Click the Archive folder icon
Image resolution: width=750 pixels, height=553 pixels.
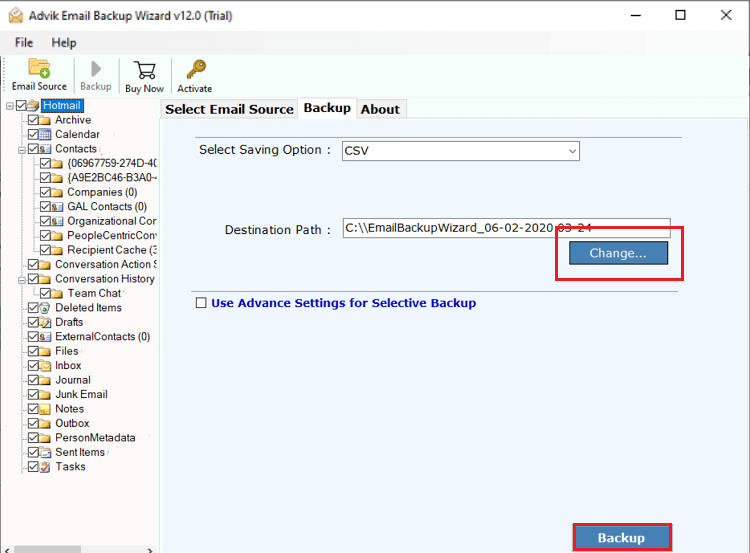click(45, 120)
